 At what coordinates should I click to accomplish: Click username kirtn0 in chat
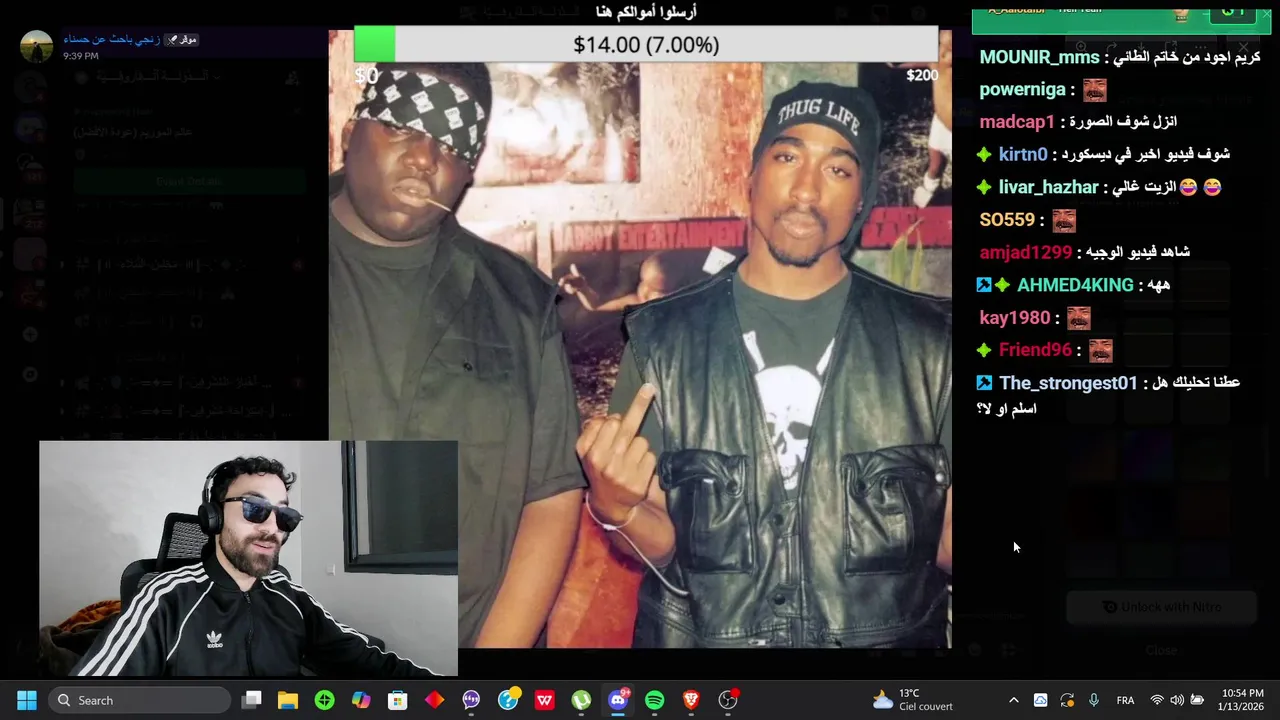[1023, 154]
